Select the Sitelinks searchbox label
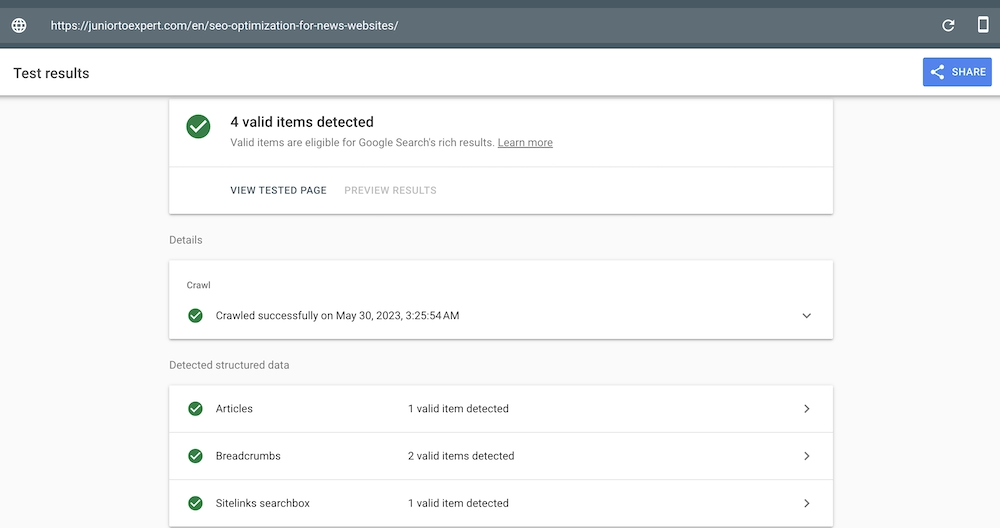The height and width of the screenshot is (528, 1000). click(263, 503)
